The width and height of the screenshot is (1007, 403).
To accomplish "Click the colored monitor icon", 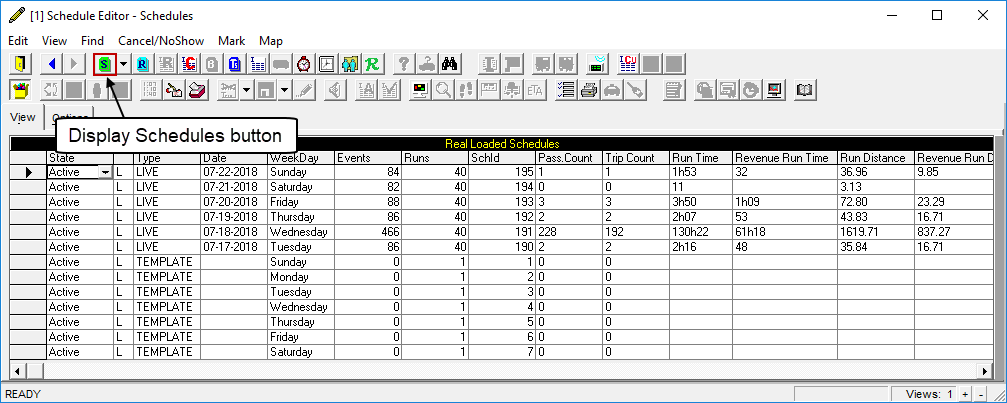I will (420, 90).
